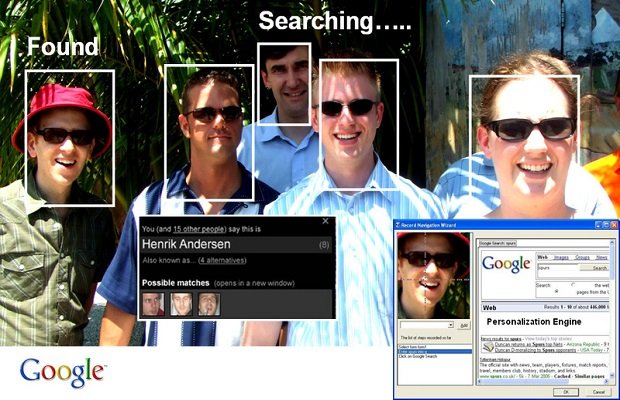620x400 pixels.
Task: Click the "Personalization Engine" heading
Action: 534,322
